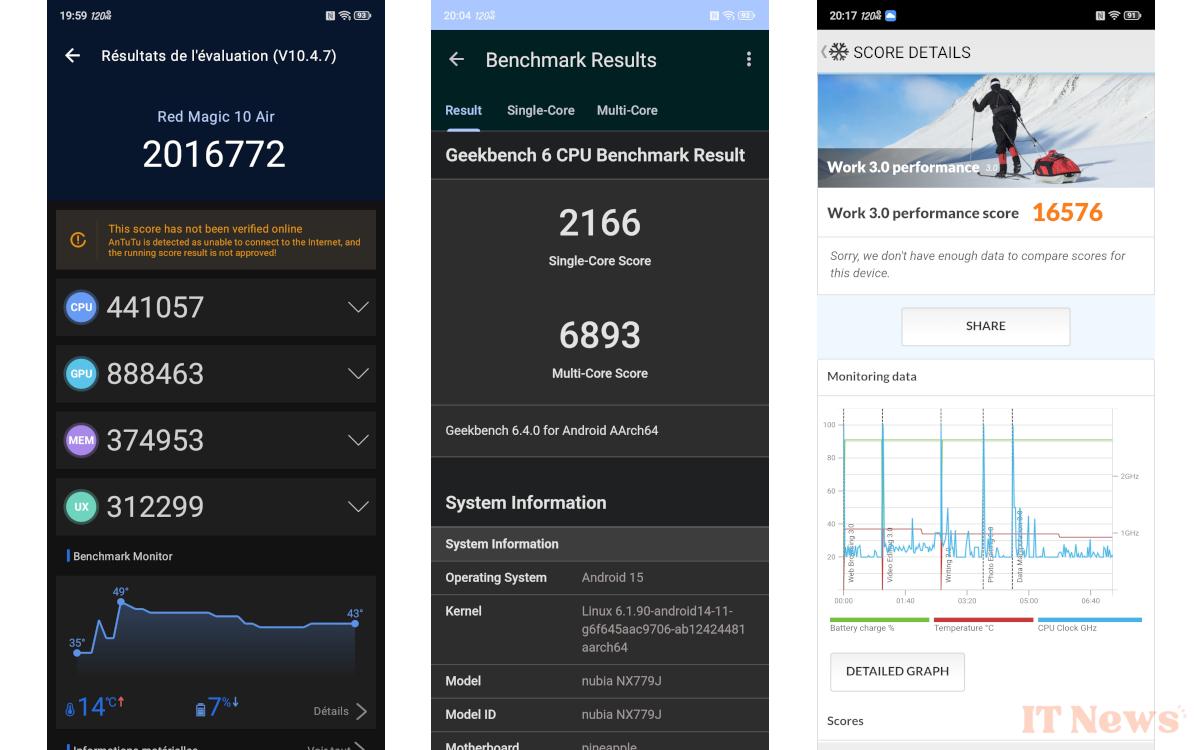Viewport: 1200px width, 750px height.
Task: Click the 49° peak point on temperature graph
Action: (120, 602)
